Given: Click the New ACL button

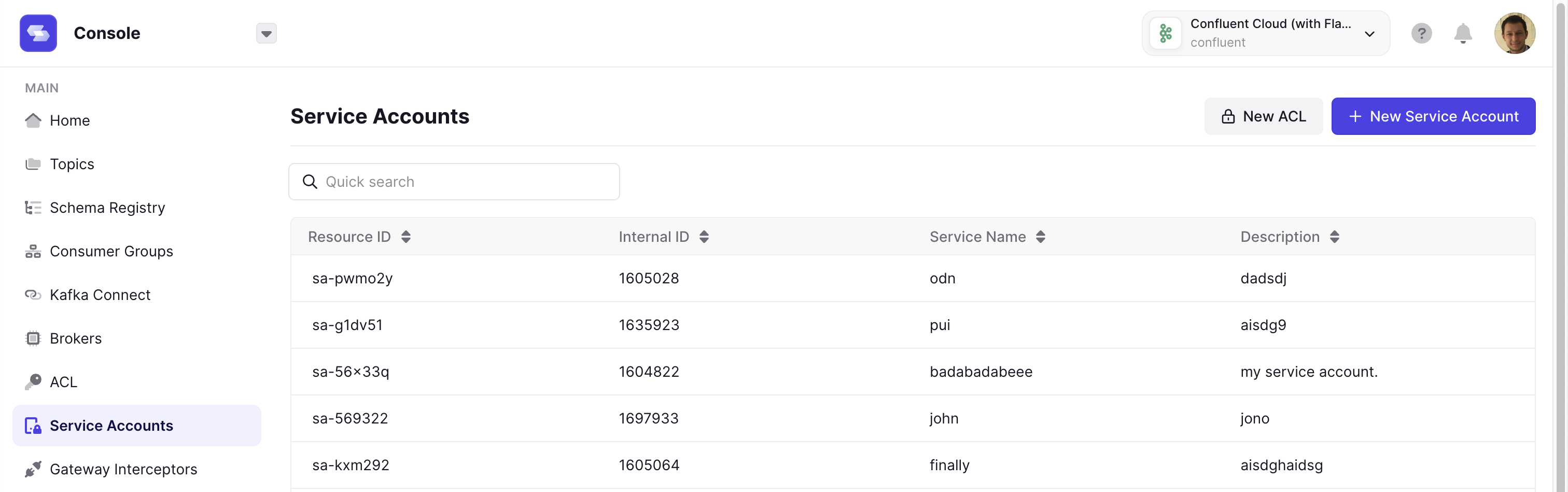Looking at the screenshot, I should tap(1263, 116).
